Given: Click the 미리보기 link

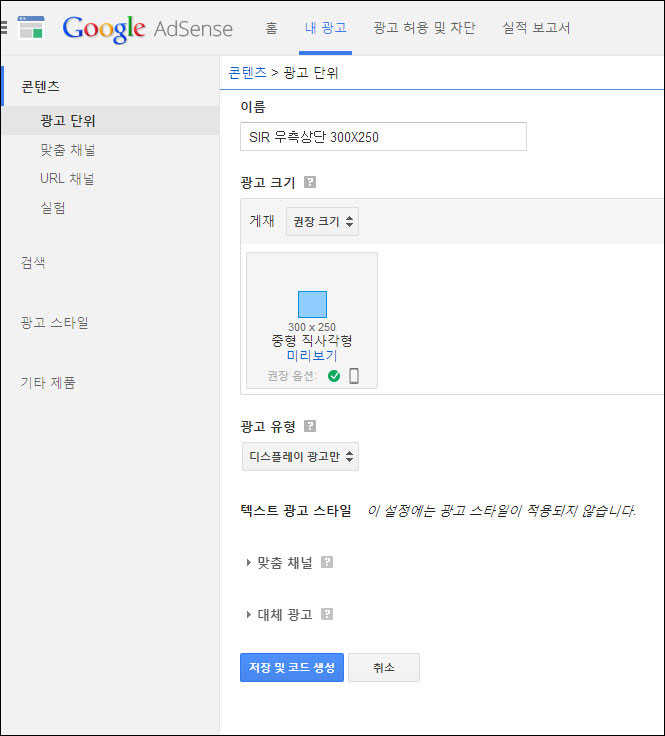Looking at the screenshot, I should point(312,355).
